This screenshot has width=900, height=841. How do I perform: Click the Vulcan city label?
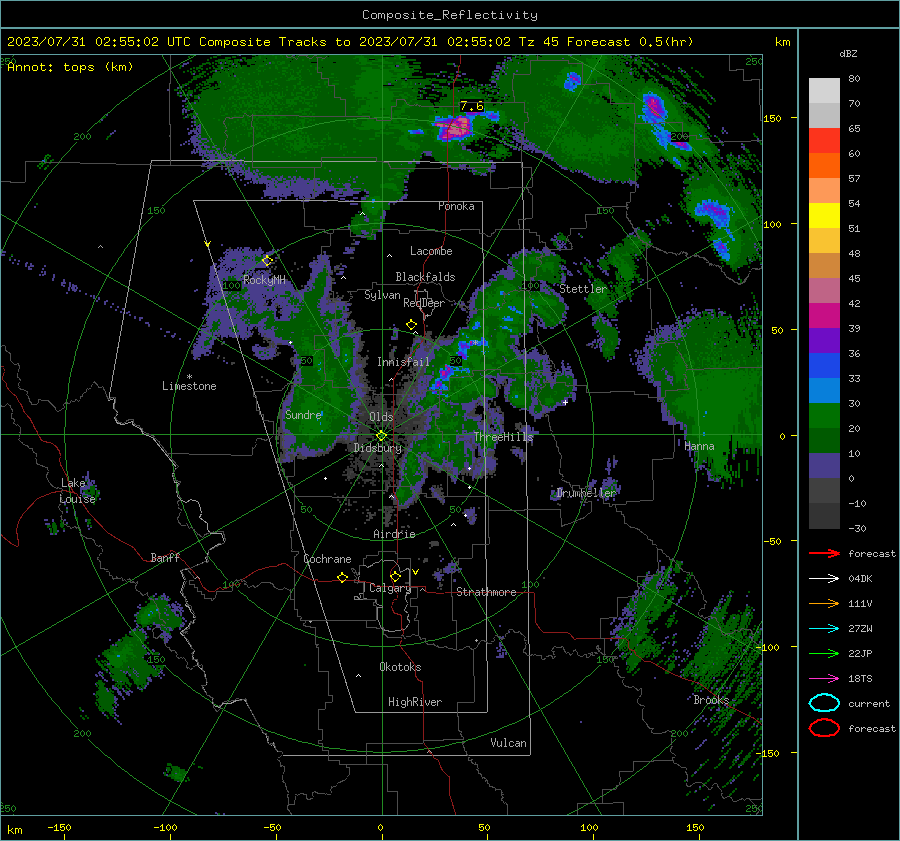508,743
